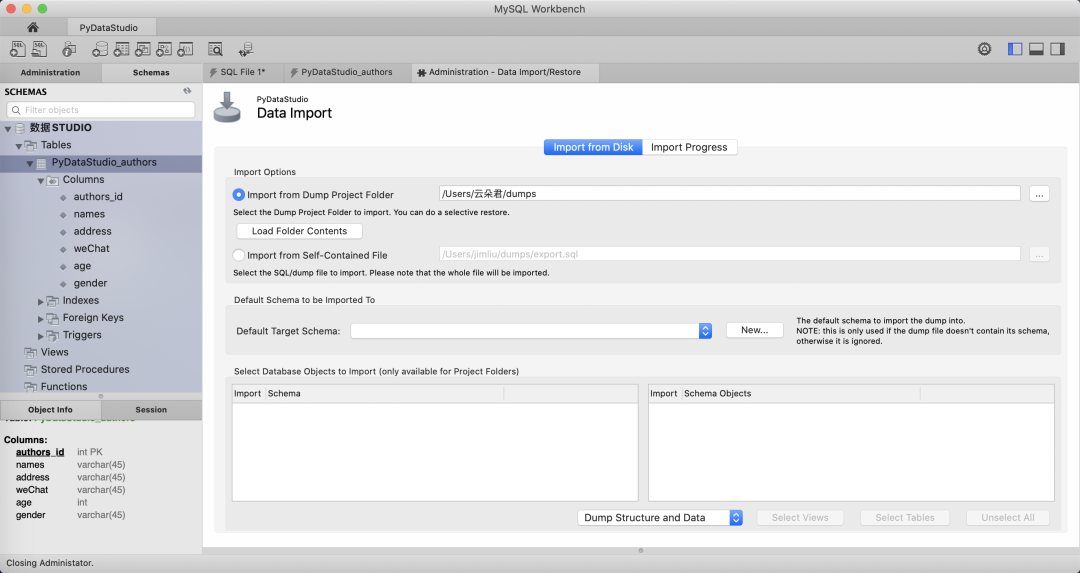Create a new SQL tab icon
1080x573 pixels.
18,49
